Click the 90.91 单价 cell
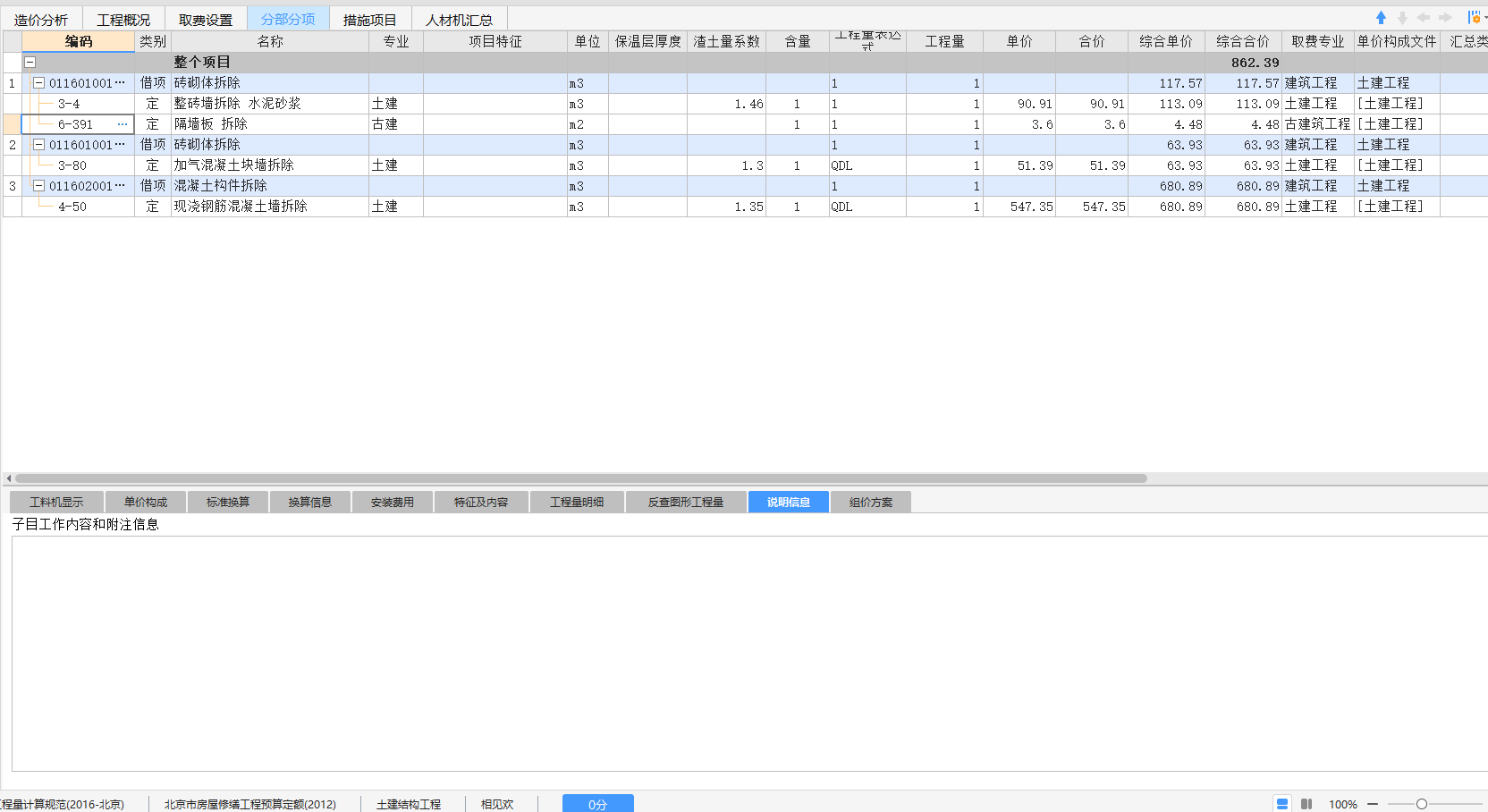Viewport: 1488px width, 812px height. tap(1019, 104)
